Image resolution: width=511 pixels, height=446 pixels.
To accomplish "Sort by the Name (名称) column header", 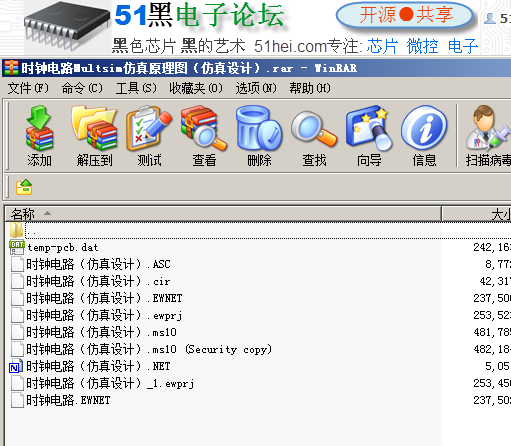I will click(223, 214).
